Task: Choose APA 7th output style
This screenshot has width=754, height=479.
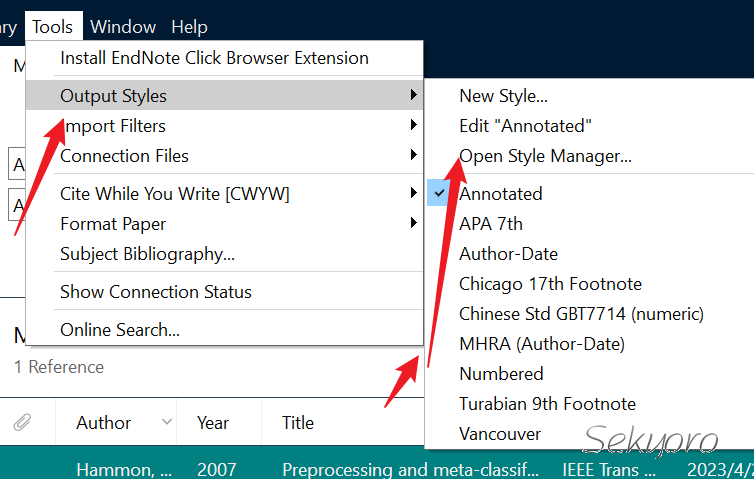Action: point(490,224)
